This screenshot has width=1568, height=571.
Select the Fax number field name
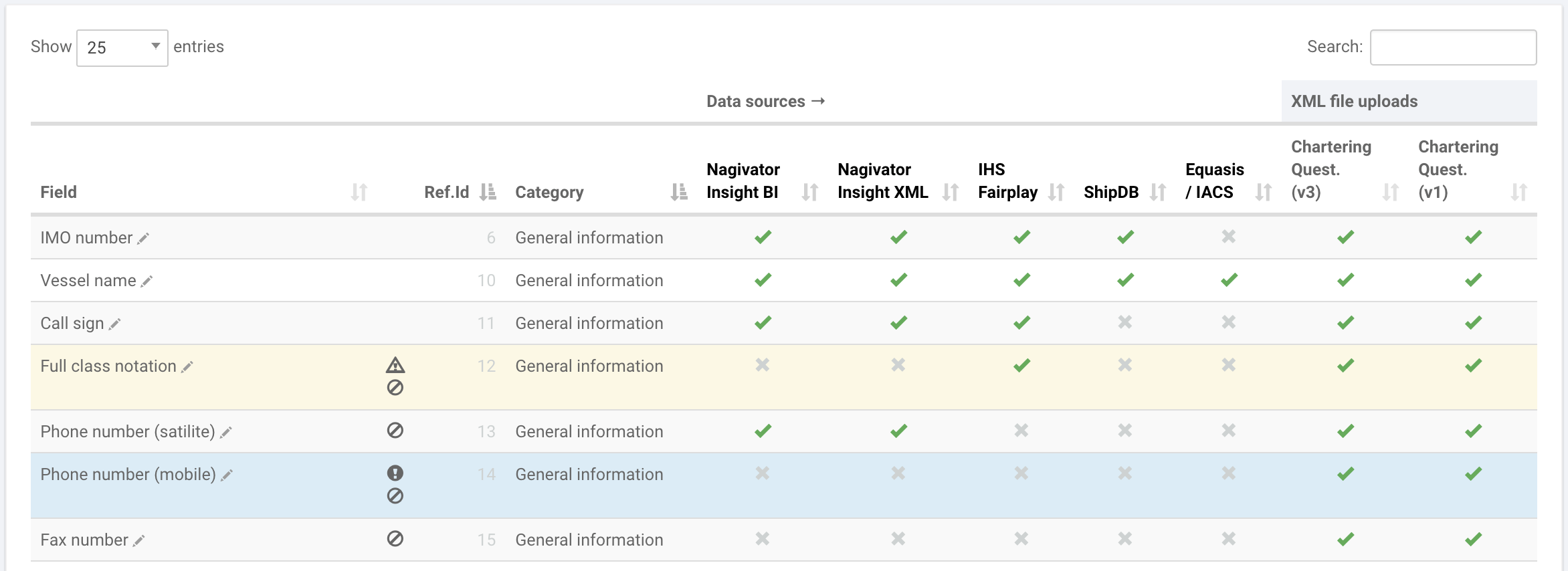pos(84,540)
